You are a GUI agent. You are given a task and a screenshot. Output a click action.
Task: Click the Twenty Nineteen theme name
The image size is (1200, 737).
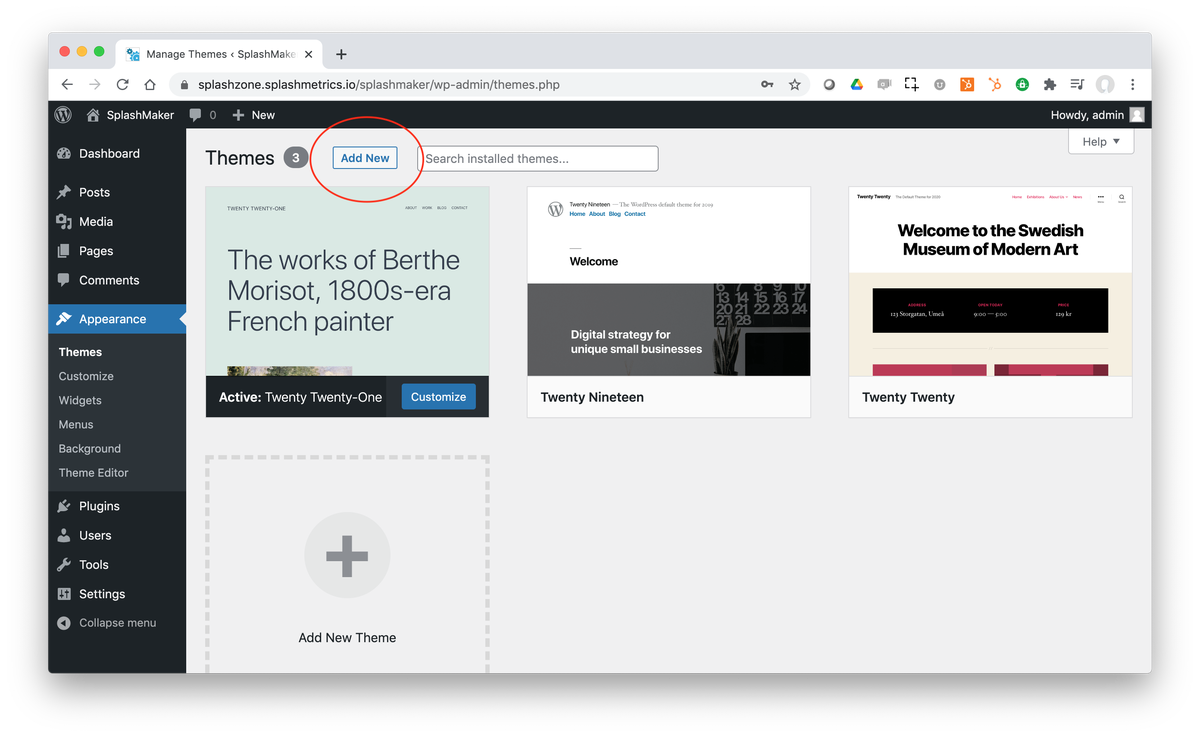coord(592,397)
